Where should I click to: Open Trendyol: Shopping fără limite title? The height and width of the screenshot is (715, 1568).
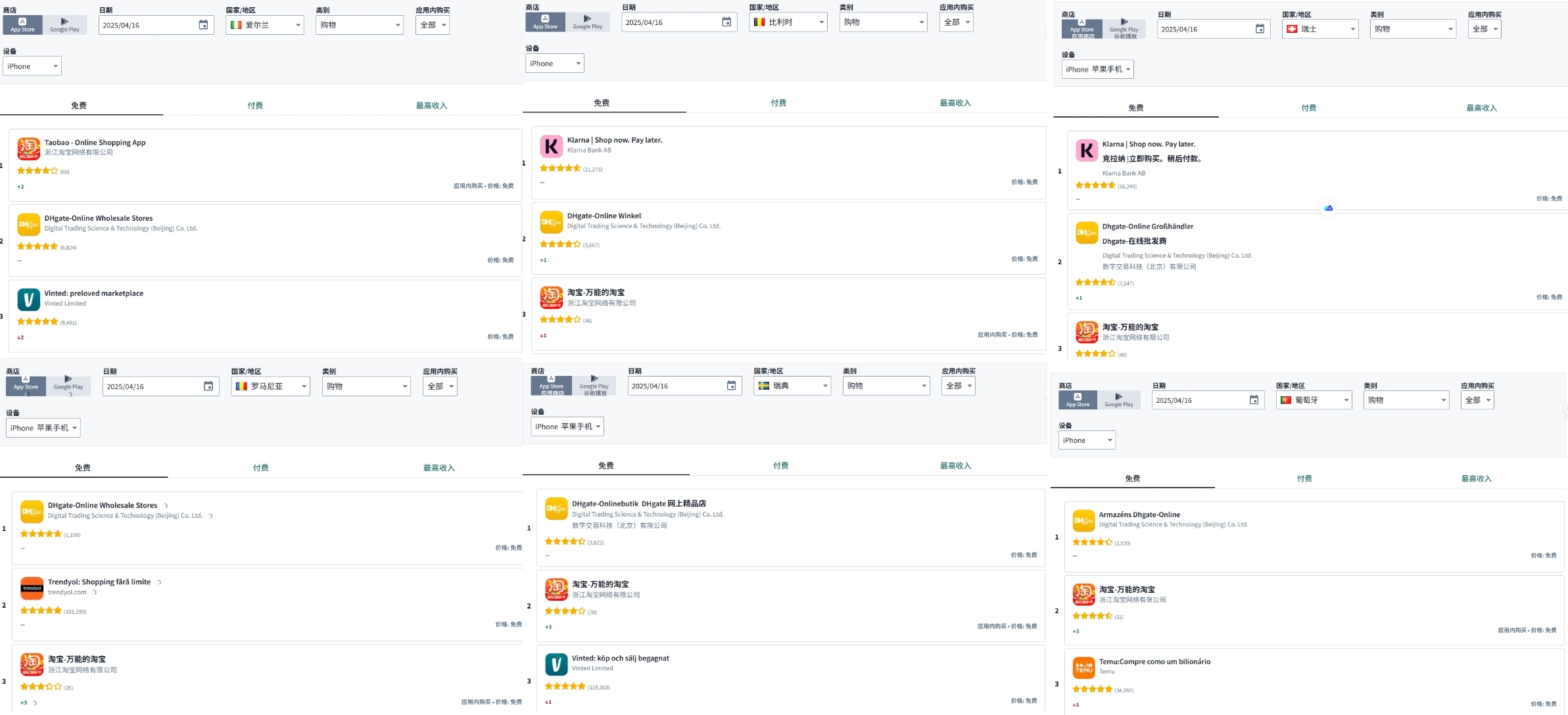pyautogui.click(x=99, y=582)
